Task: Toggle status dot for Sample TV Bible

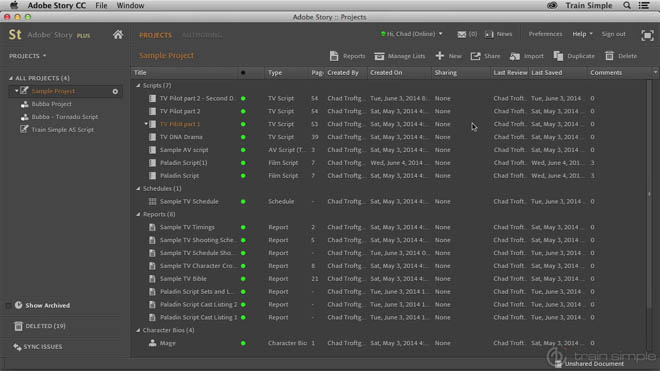Action: coord(243,279)
